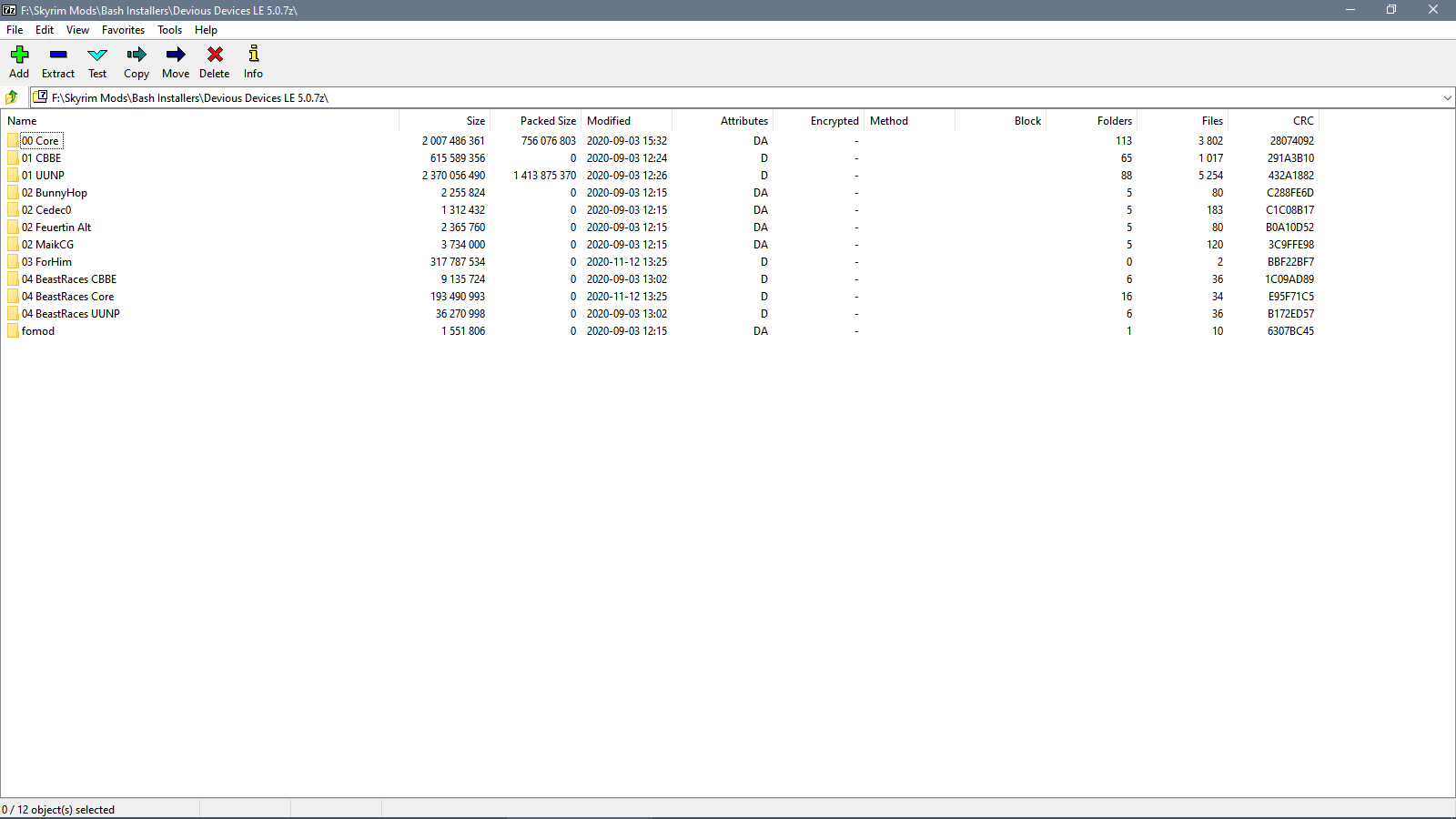
Task: Select the 02 MaikCG folder name
Action: coord(47,245)
